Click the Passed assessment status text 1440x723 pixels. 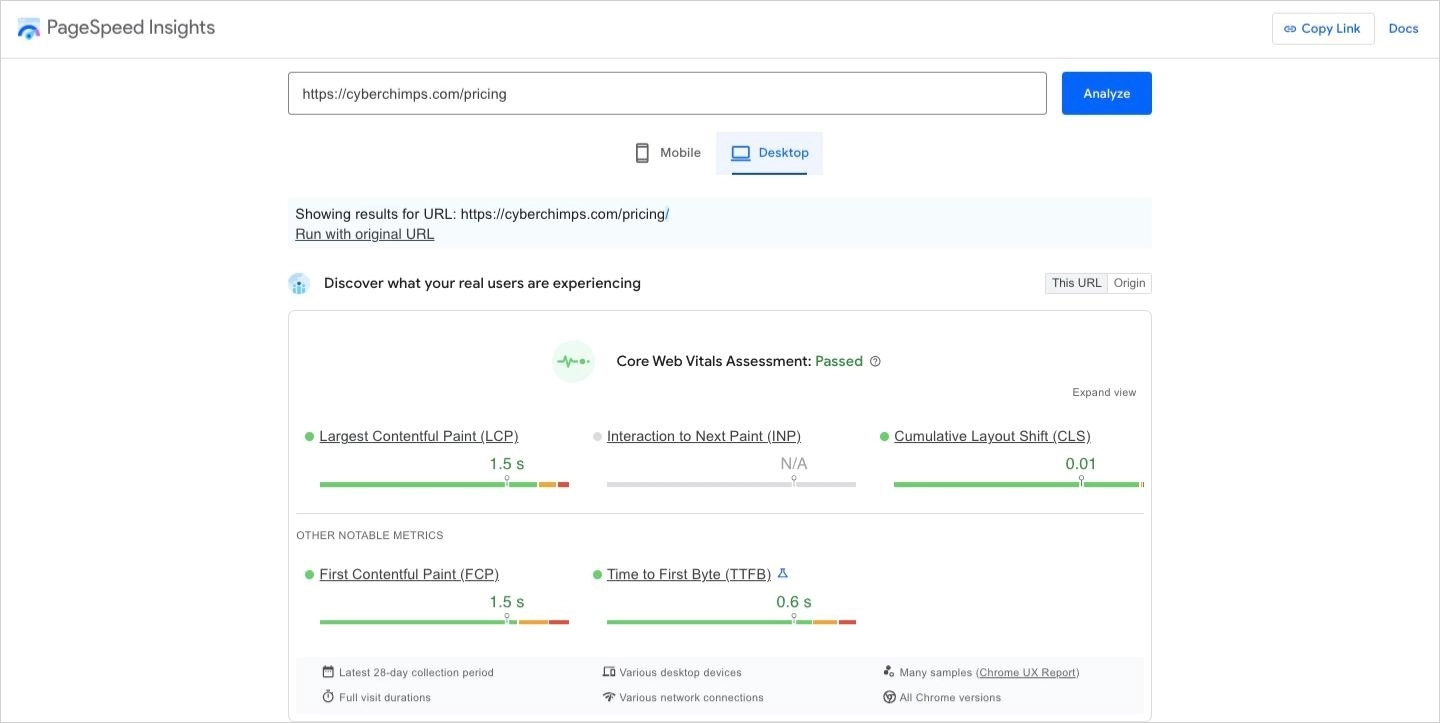tap(839, 362)
